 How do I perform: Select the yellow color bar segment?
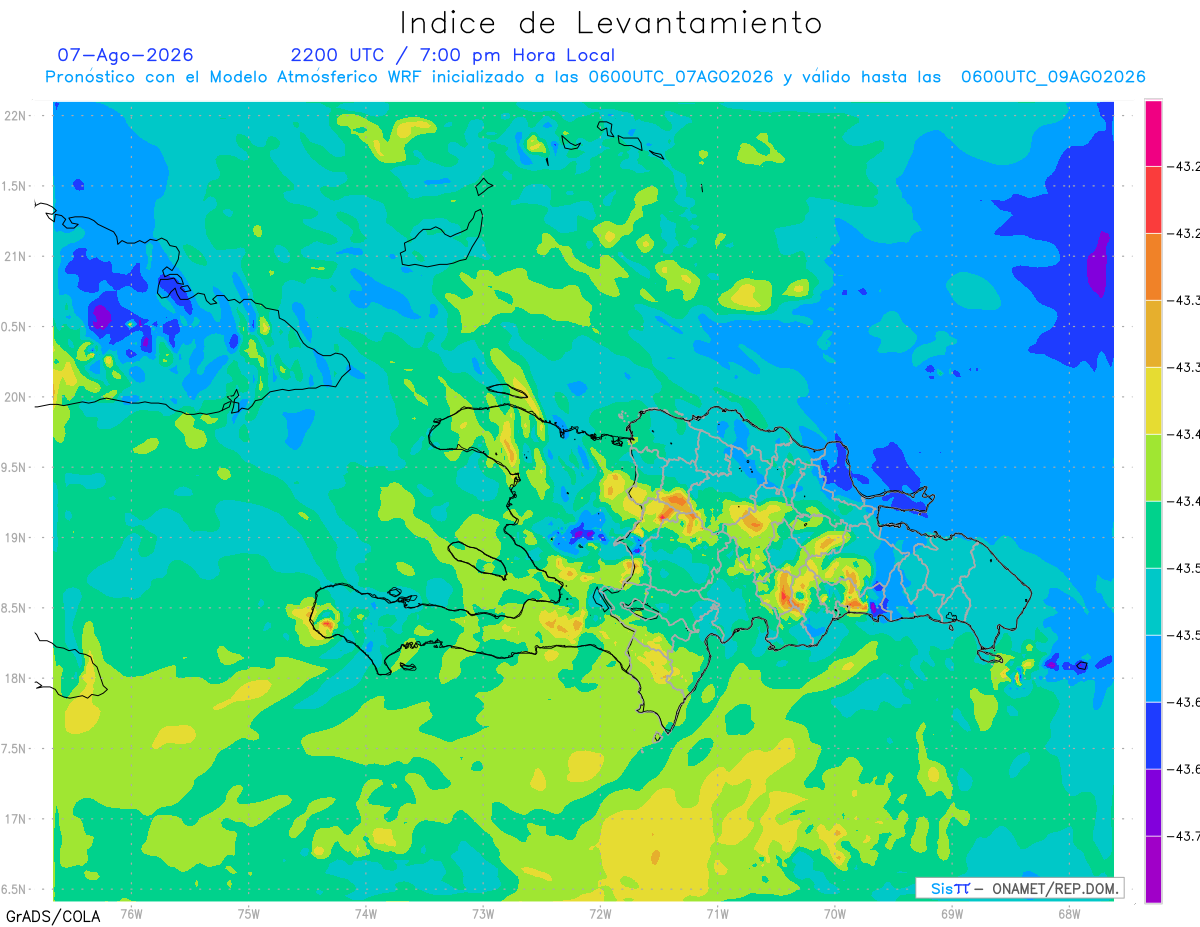click(x=1153, y=400)
